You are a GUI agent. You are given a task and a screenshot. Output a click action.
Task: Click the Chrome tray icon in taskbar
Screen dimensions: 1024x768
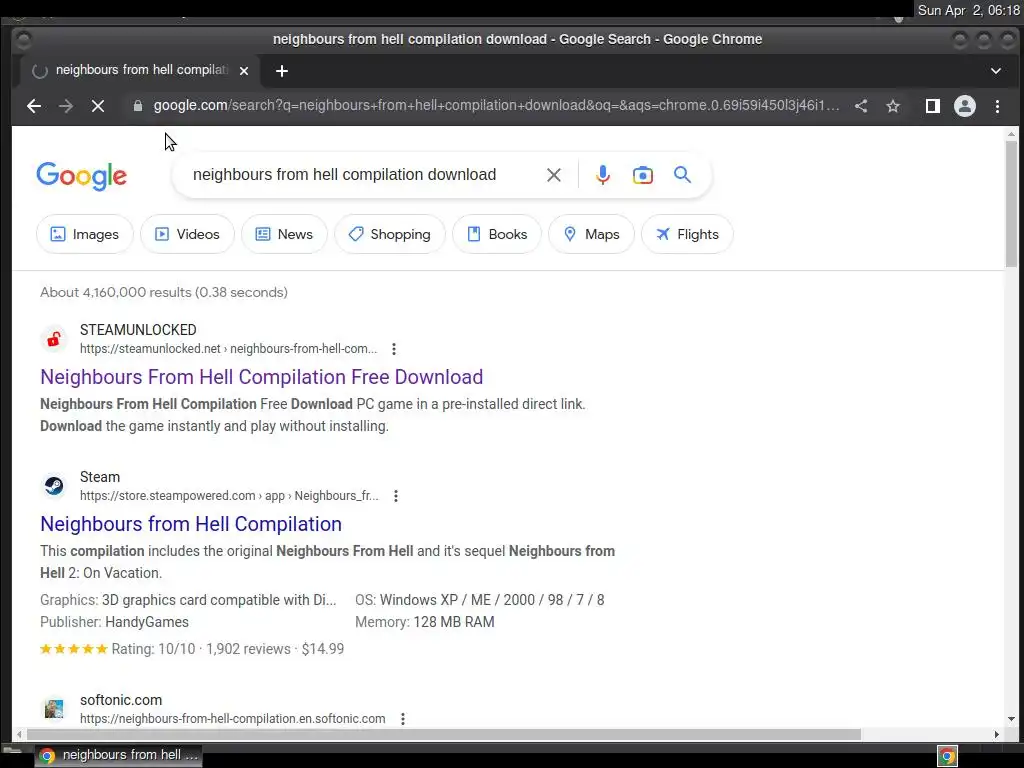(947, 756)
